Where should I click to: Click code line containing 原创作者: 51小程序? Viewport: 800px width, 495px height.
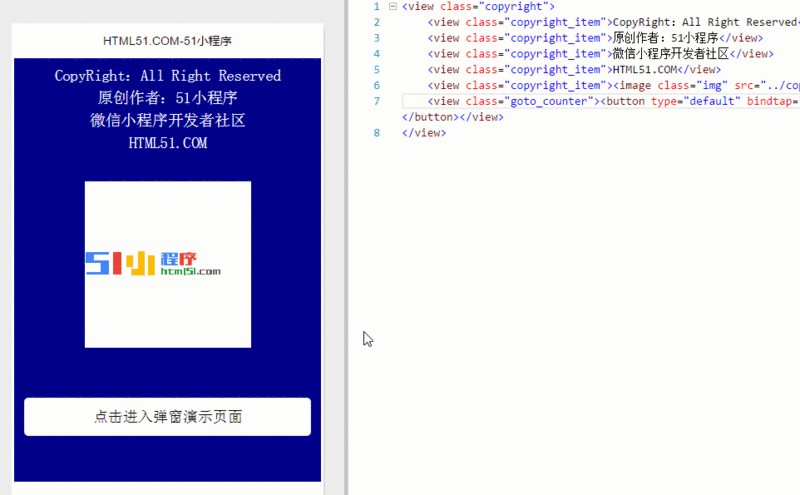click(x=595, y=38)
